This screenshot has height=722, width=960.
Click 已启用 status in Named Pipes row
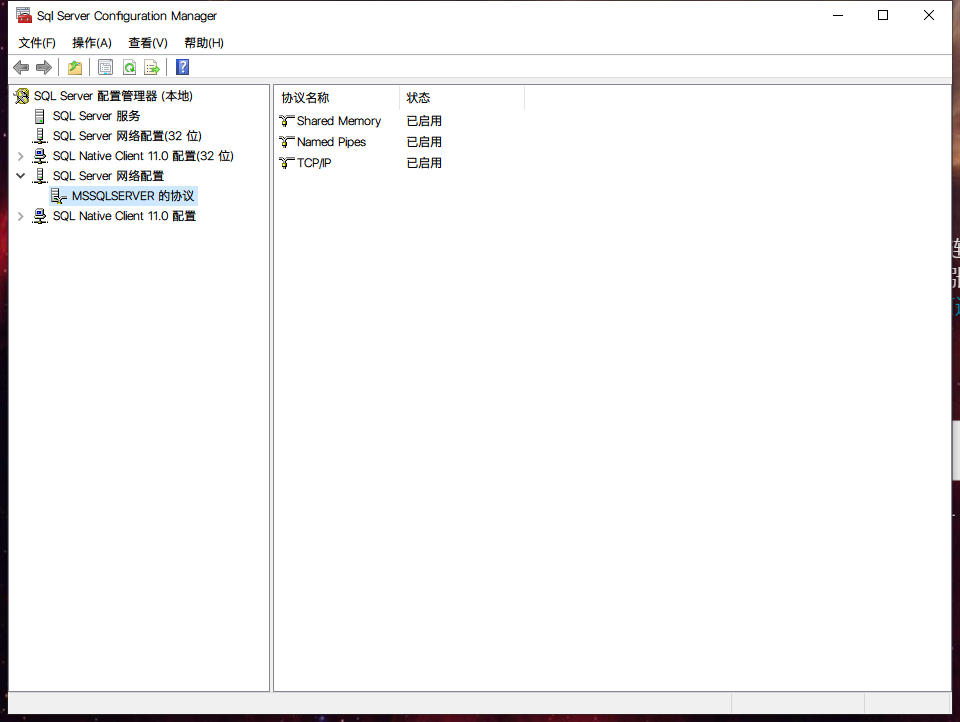[x=424, y=142]
